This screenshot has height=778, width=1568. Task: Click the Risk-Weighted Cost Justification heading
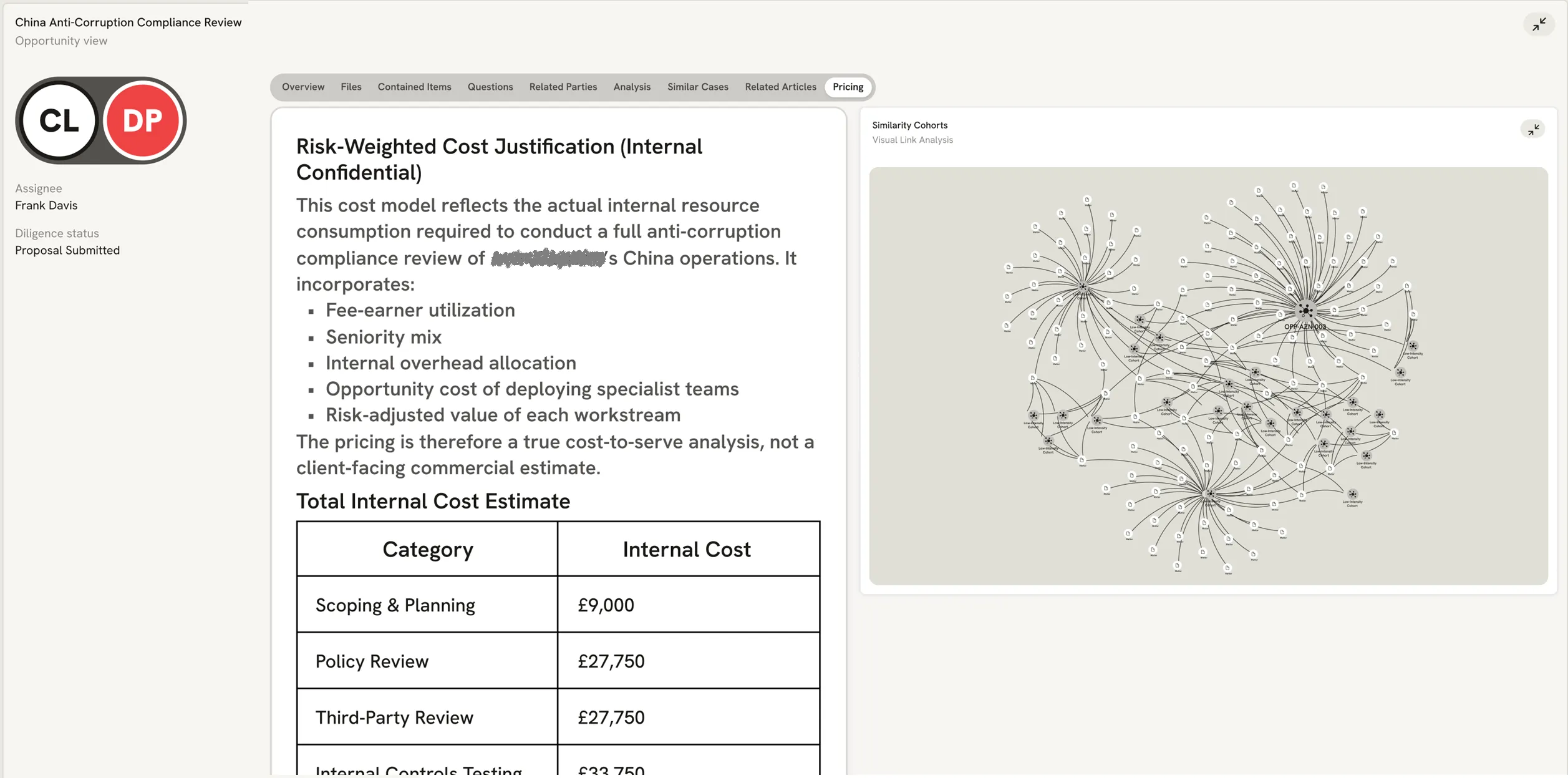pyautogui.click(x=499, y=159)
